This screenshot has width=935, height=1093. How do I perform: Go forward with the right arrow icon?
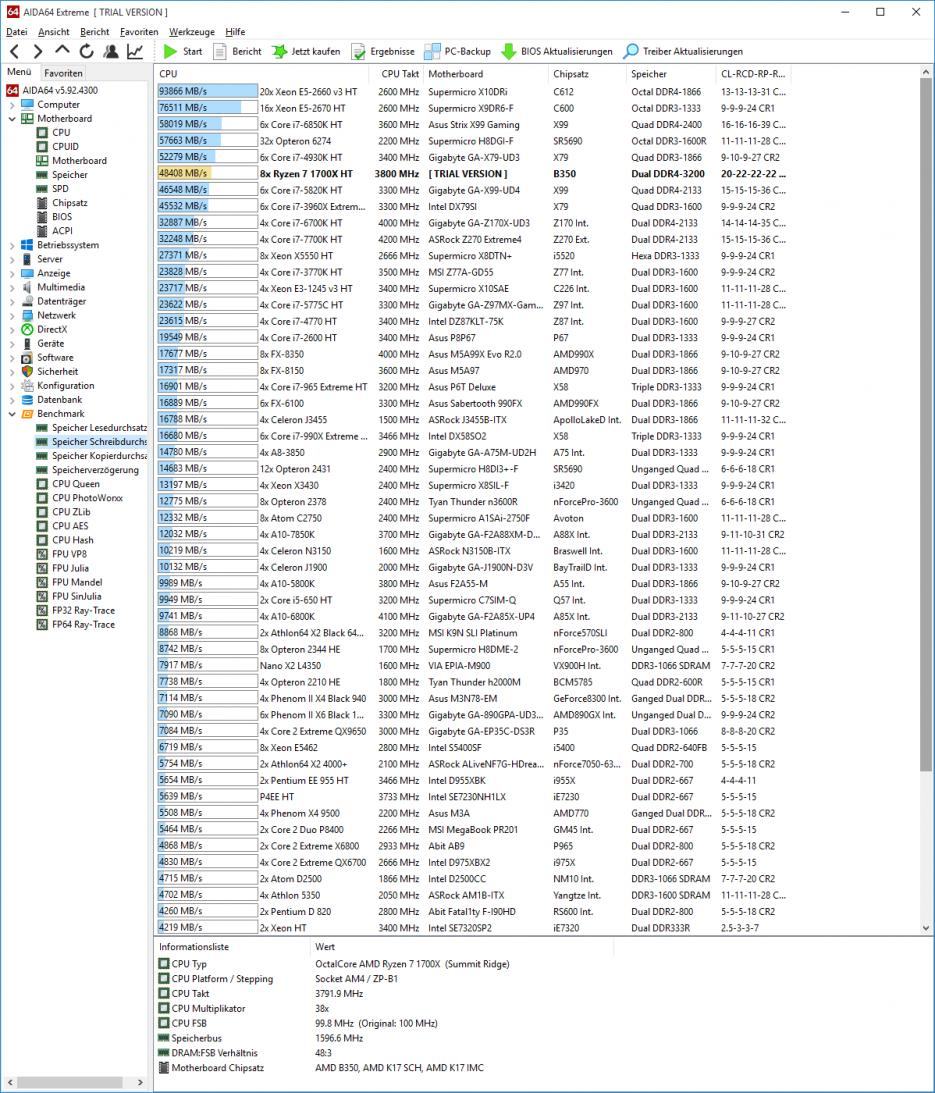(38, 51)
